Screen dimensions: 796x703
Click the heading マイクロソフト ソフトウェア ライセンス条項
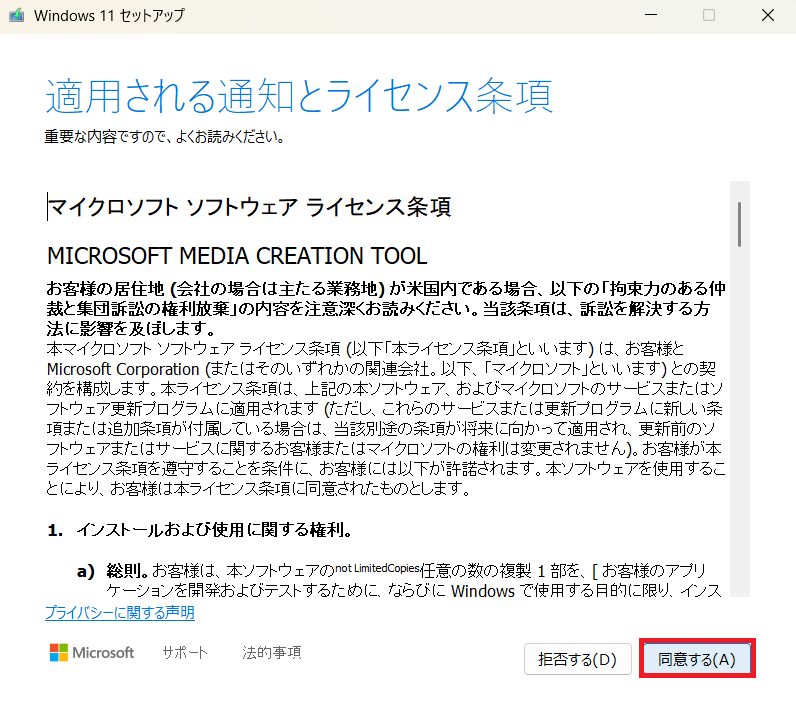pyautogui.click(x=249, y=207)
